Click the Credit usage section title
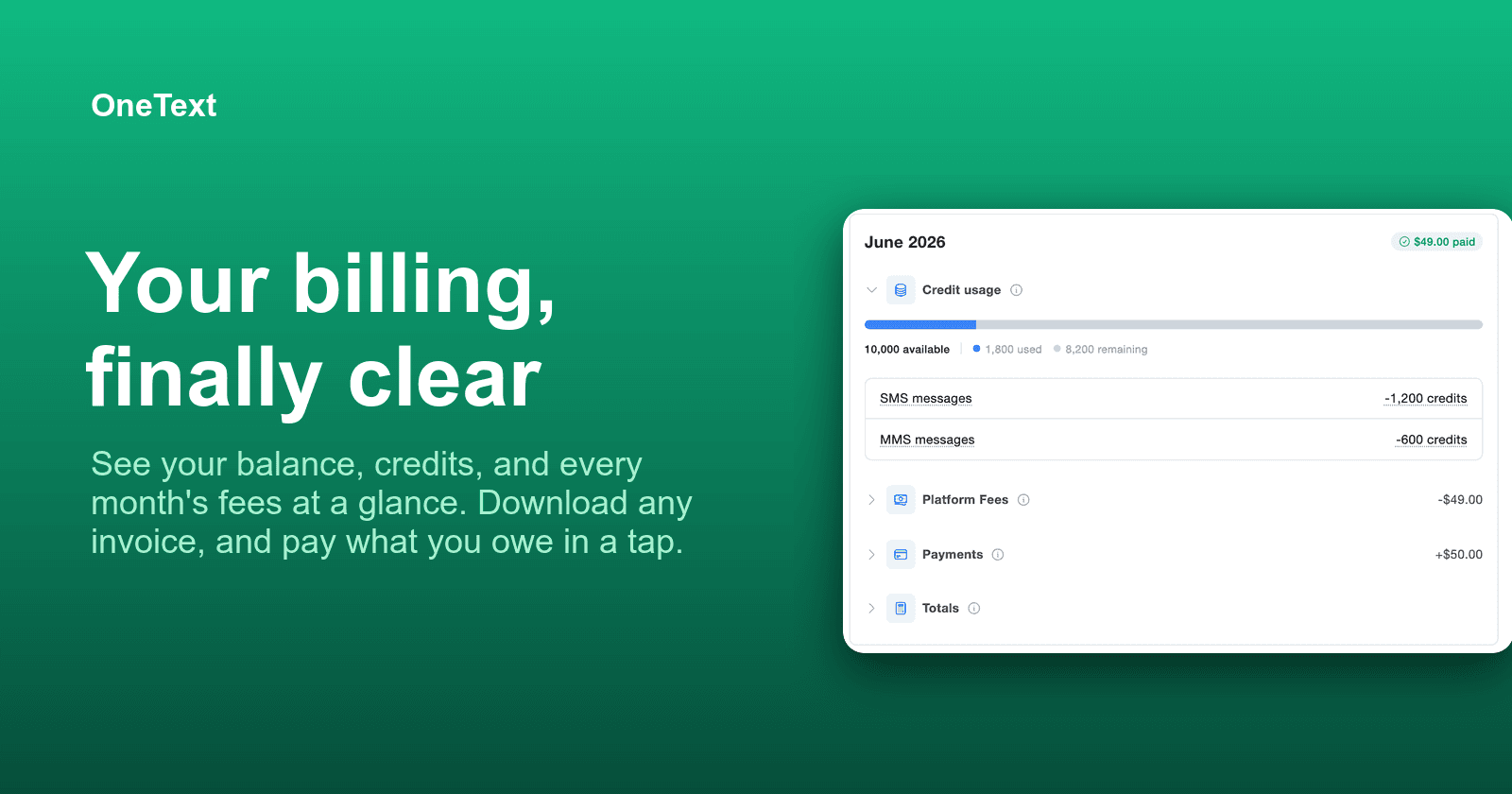This screenshot has width=1512, height=794. [x=961, y=290]
